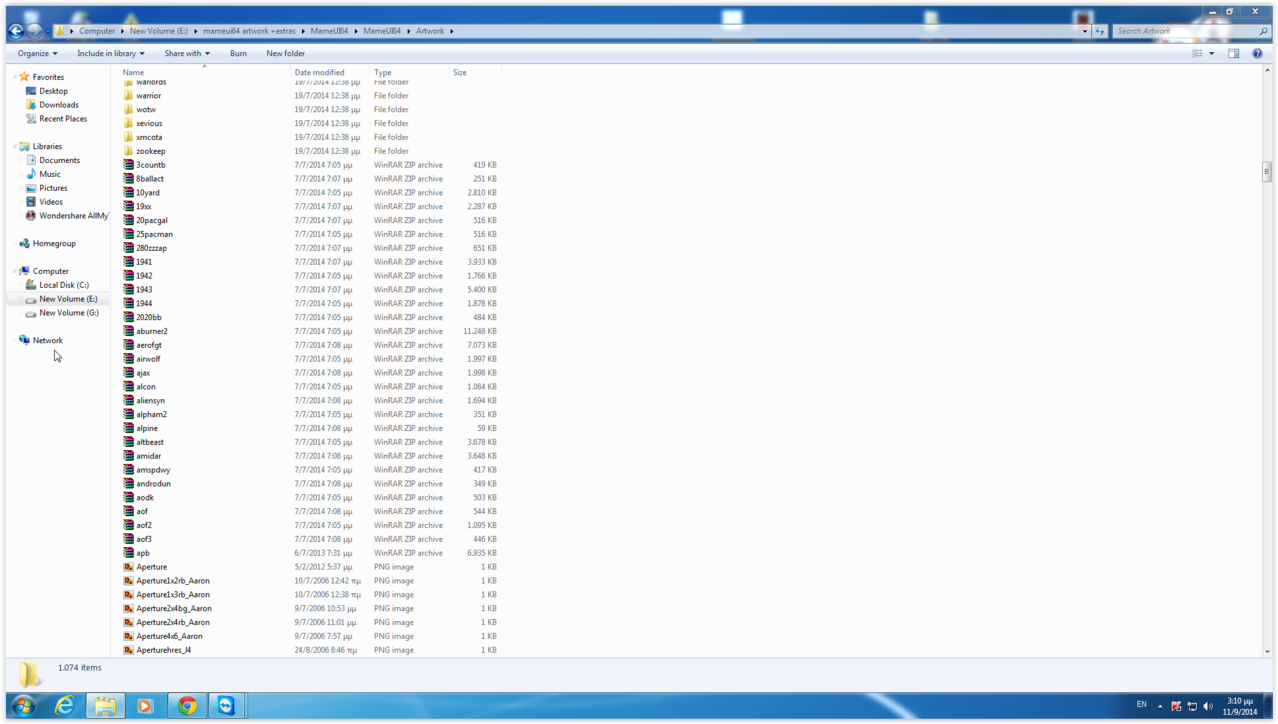Open Recent Places in Favorites
This screenshot has height=724, width=1278.
click(63, 119)
